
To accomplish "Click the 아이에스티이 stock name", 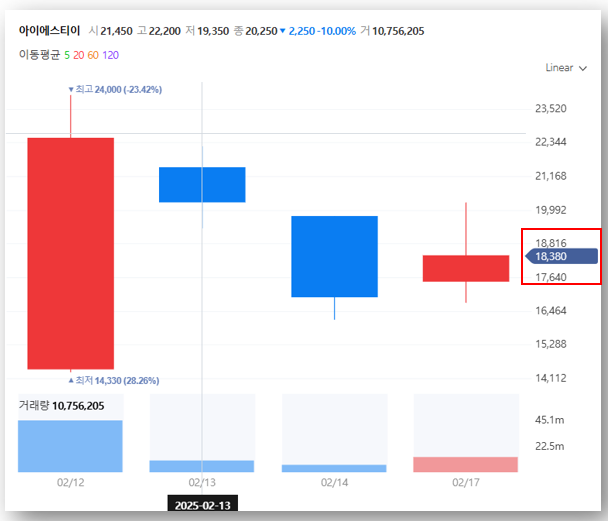I will pyautogui.click(x=49, y=31).
